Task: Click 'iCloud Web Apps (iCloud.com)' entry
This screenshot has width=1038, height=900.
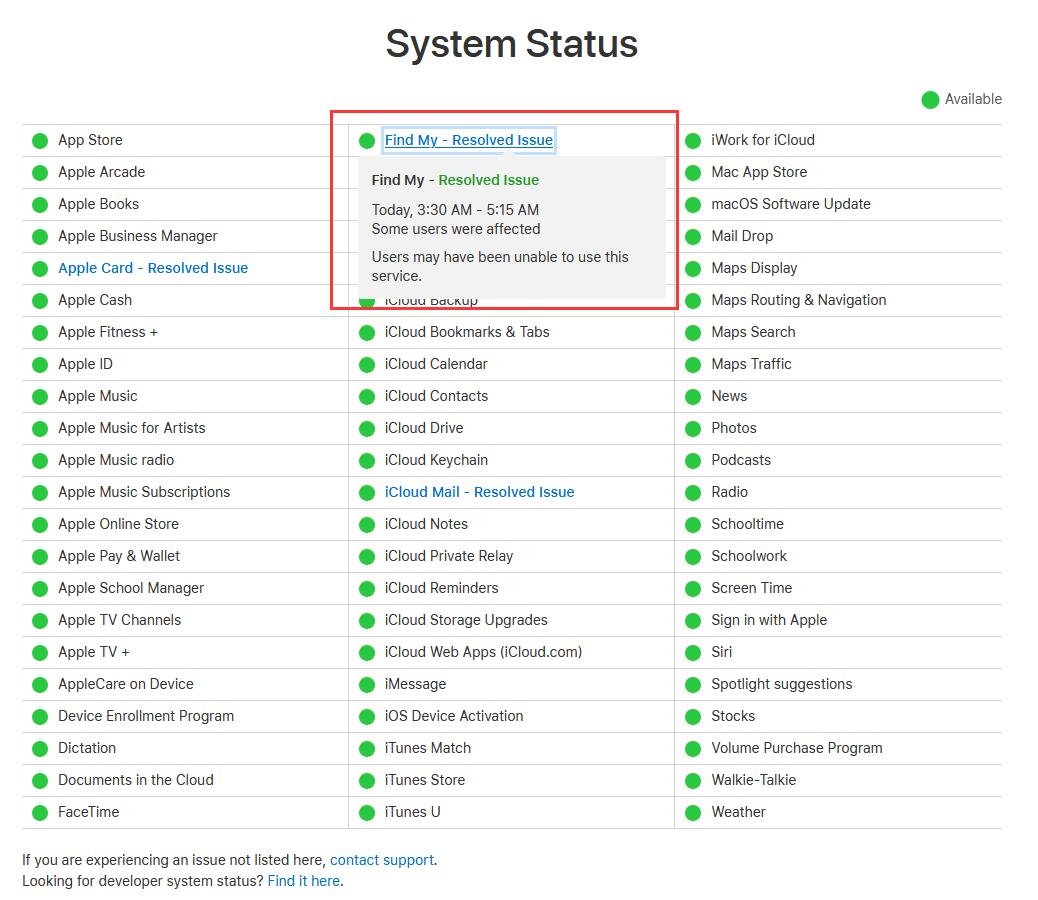Action: (x=483, y=652)
